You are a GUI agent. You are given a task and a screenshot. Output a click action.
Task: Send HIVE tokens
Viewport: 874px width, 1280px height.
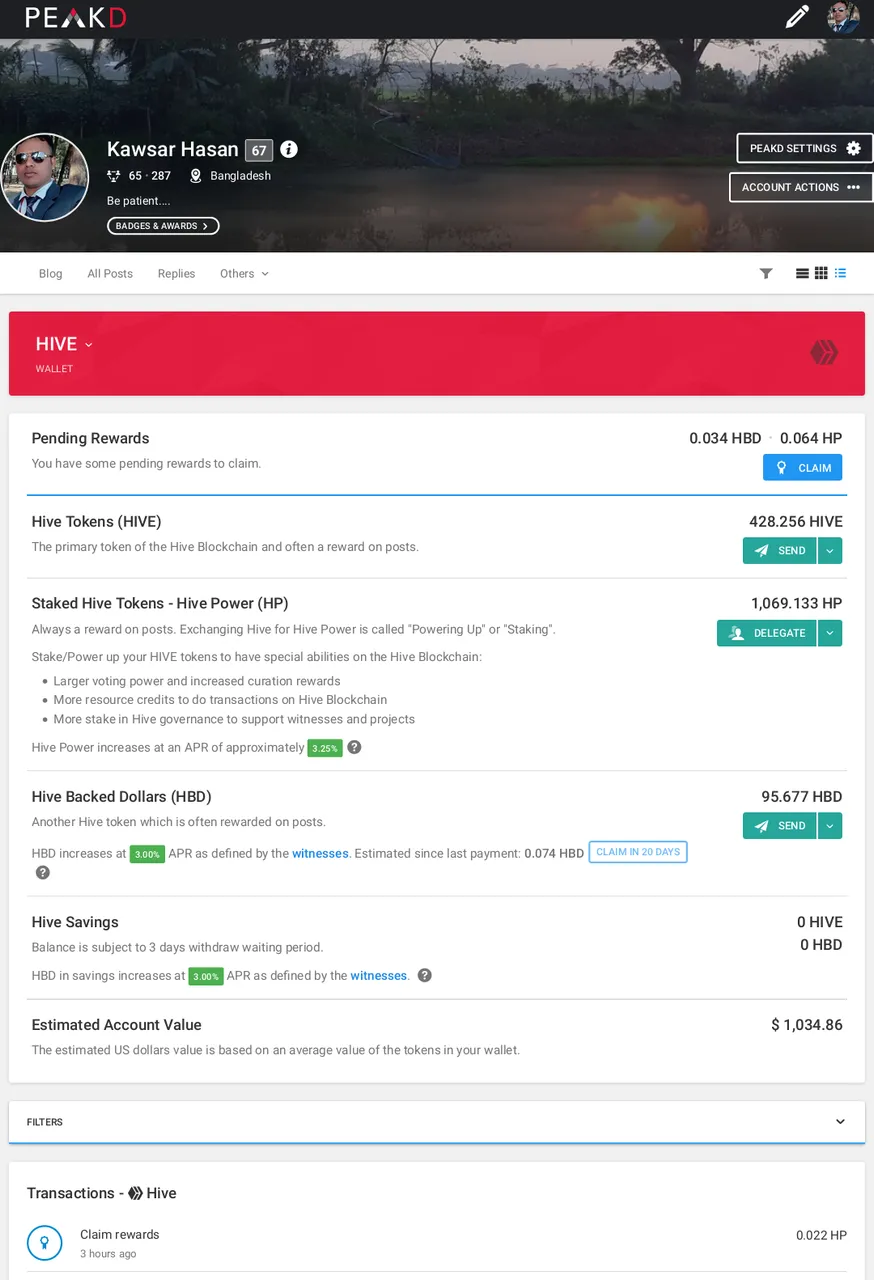[779, 551]
